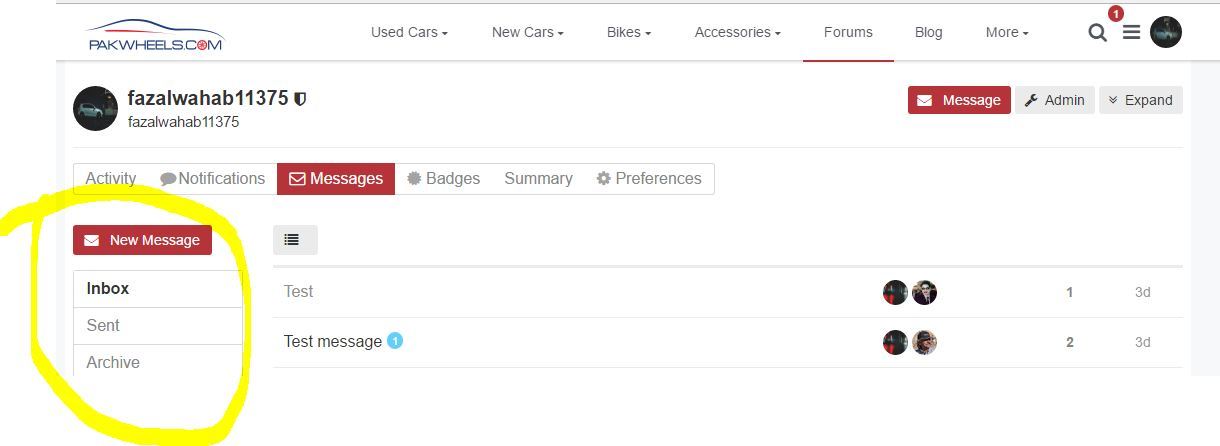Click the user avatar in top bar
Viewport: 1220px width, 446px height.
[1166, 32]
